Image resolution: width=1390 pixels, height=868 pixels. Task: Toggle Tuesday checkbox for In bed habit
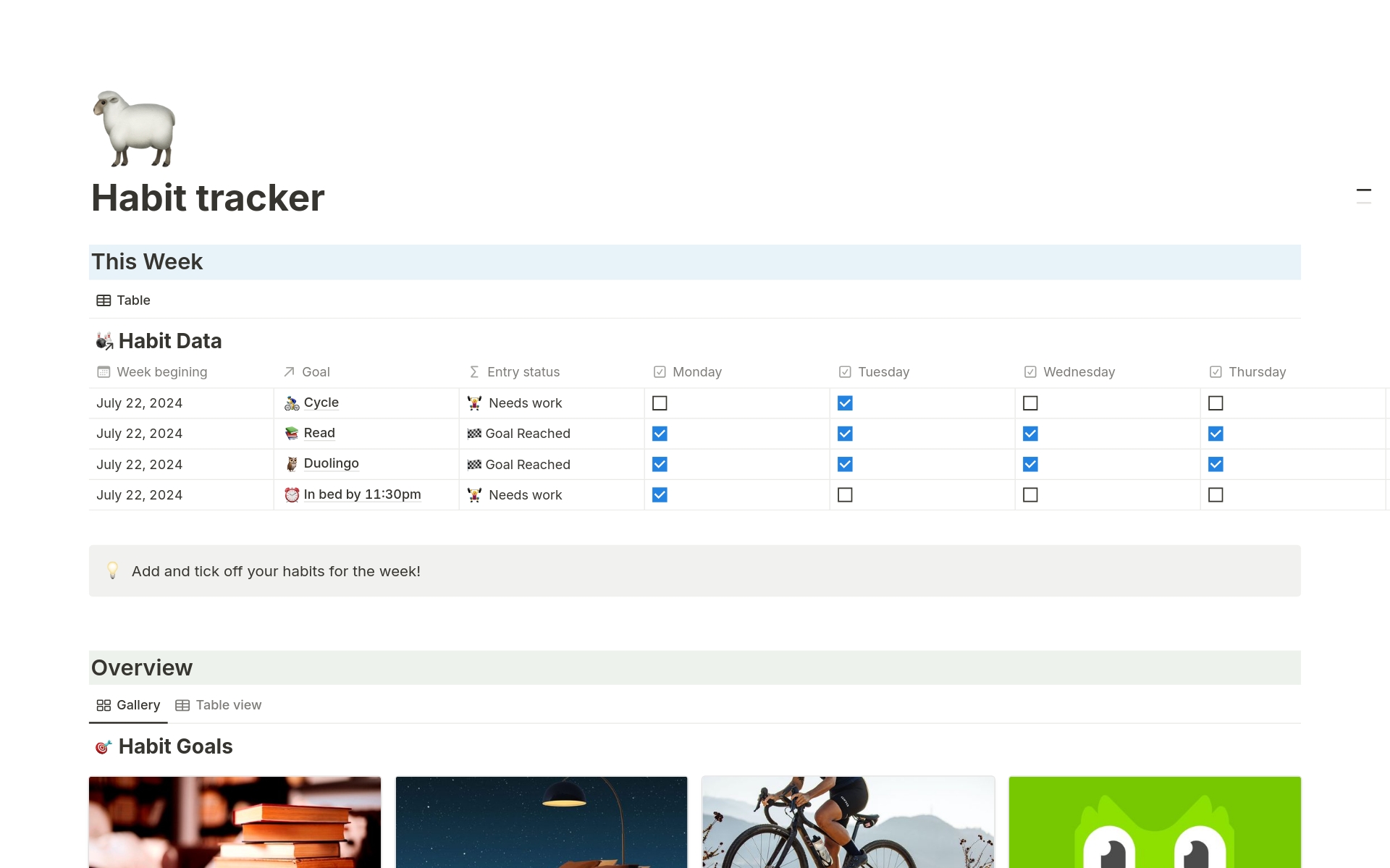tap(845, 494)
